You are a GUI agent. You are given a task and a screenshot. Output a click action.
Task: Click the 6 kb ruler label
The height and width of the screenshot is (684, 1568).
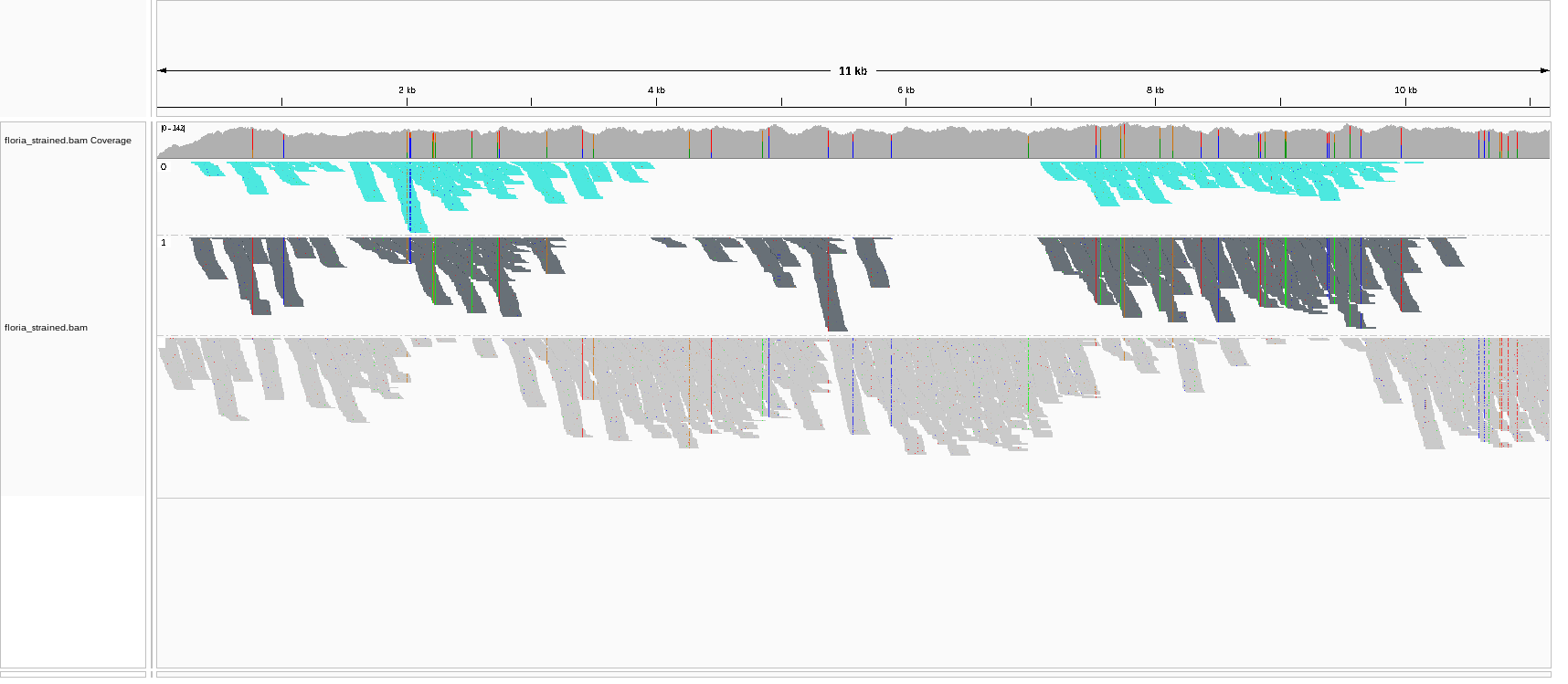(906, 90)
